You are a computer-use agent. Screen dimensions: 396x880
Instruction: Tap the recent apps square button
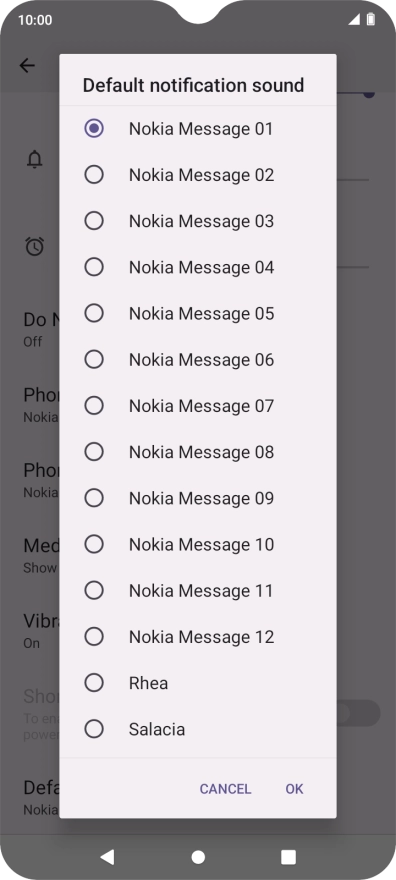288,856
